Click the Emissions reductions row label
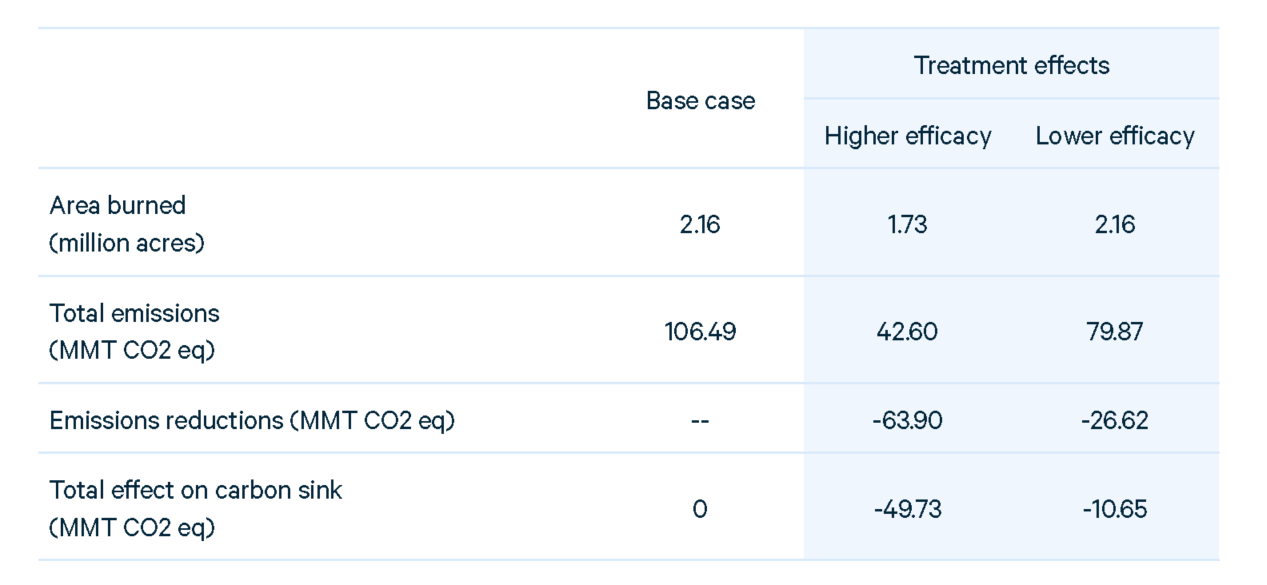 click(x=252, y=421)
